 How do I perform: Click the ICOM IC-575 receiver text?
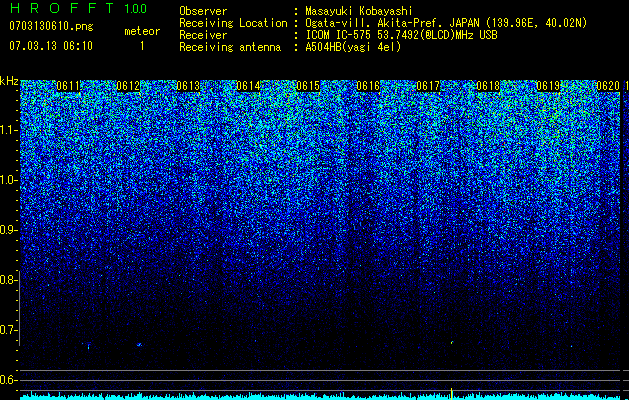point(340,35)
